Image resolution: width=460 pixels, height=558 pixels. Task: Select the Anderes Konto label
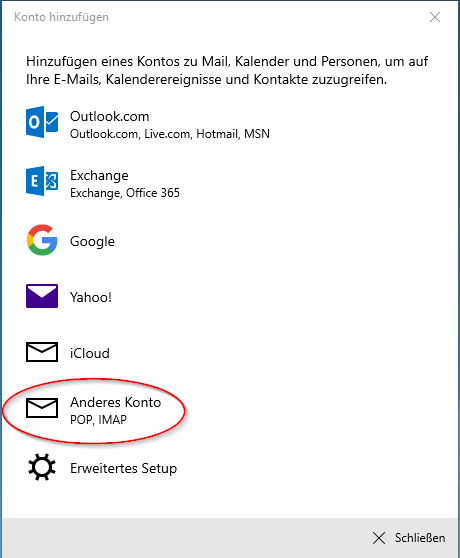click(116, 402)
